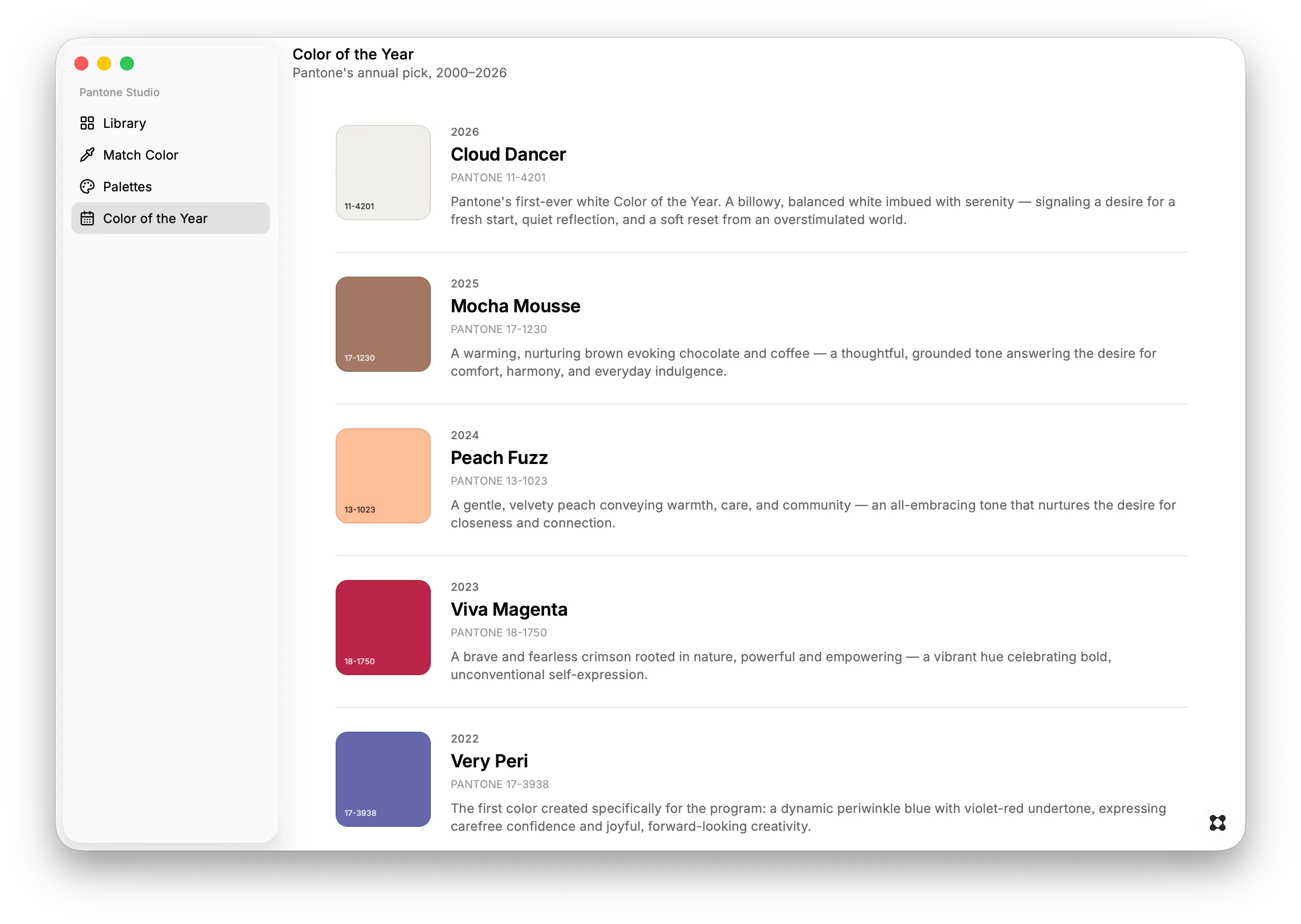Click the 2025 year label

[465, 284]
